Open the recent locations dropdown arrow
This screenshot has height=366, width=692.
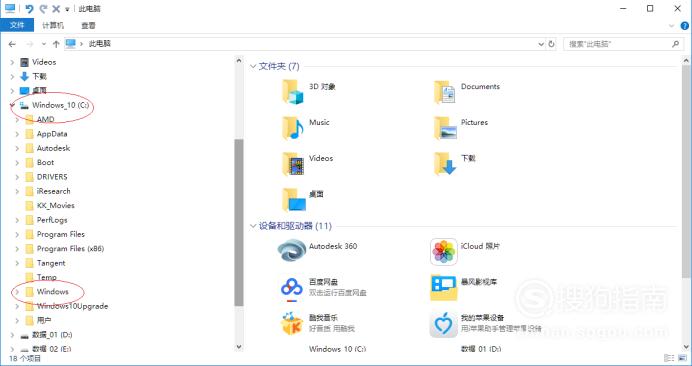click(x=43, y=44)
